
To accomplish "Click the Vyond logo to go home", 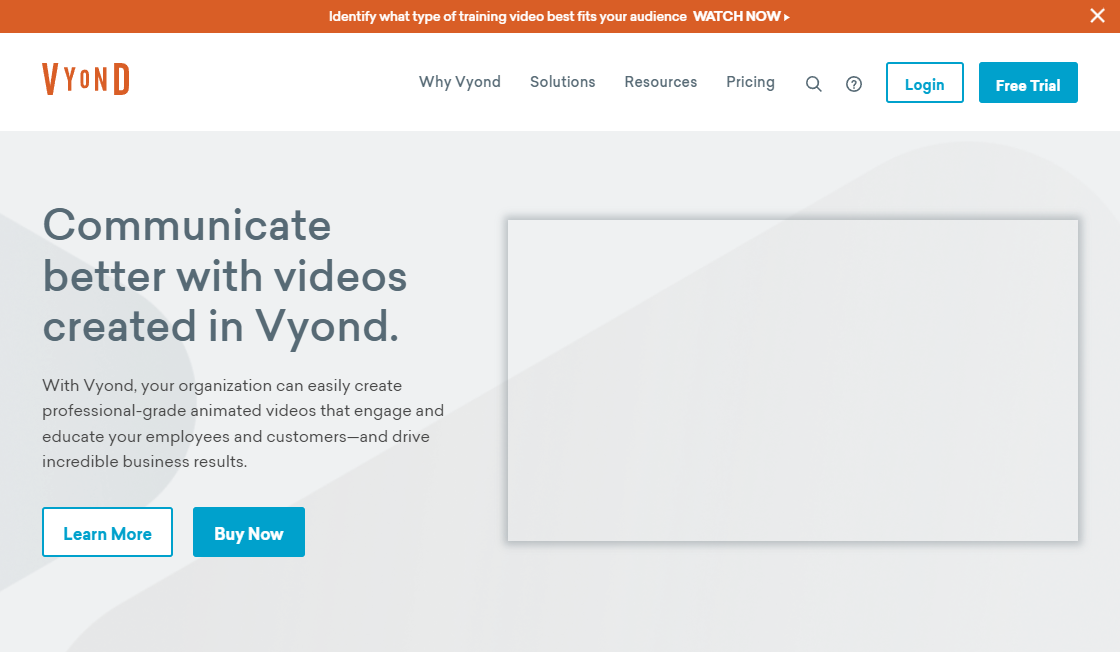I will pyautogui.click(x=86, y=78).
